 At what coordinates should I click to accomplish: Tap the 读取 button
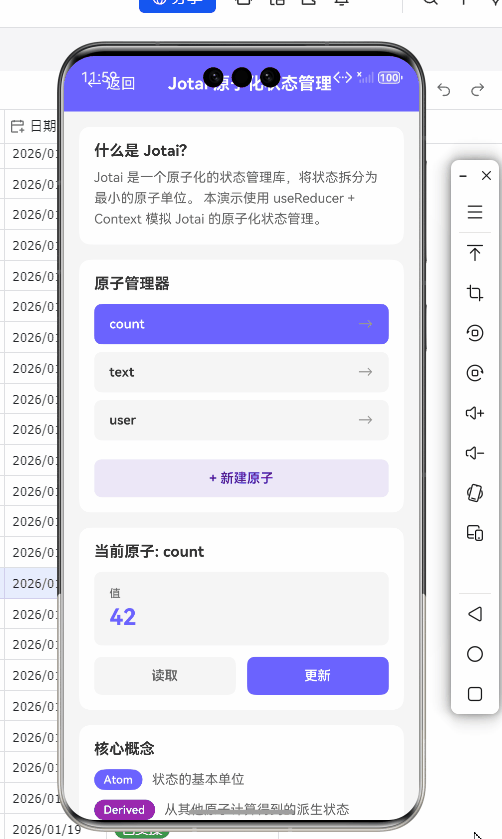pos(165,675)
